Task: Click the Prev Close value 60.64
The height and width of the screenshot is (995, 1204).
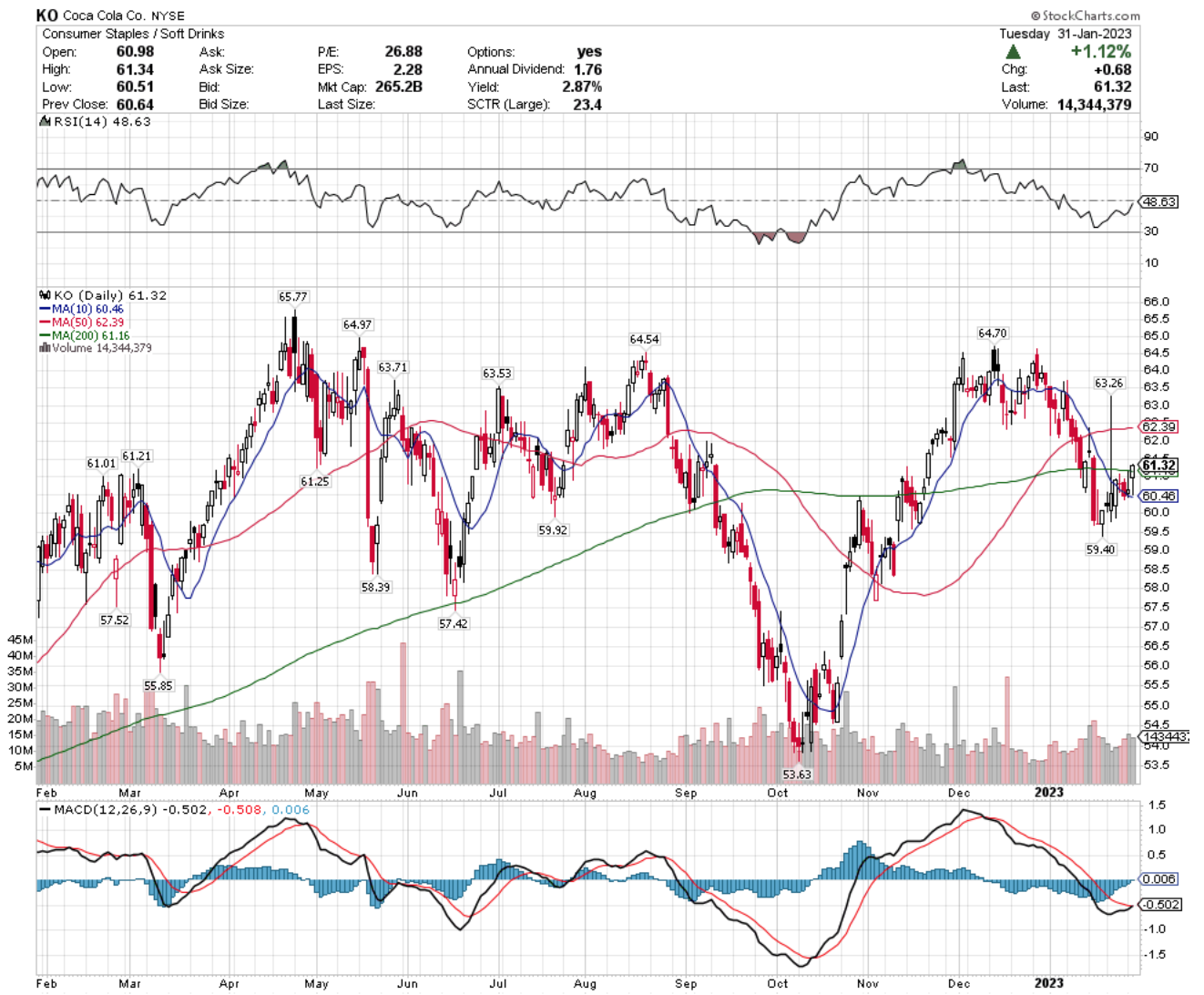Action: coord(136,105)
